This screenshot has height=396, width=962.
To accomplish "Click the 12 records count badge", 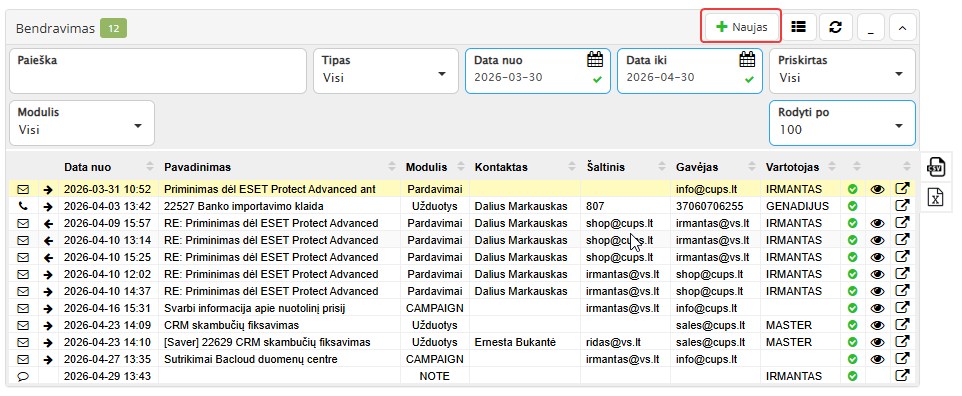I will pyautogui.click(x=114, y=28).
